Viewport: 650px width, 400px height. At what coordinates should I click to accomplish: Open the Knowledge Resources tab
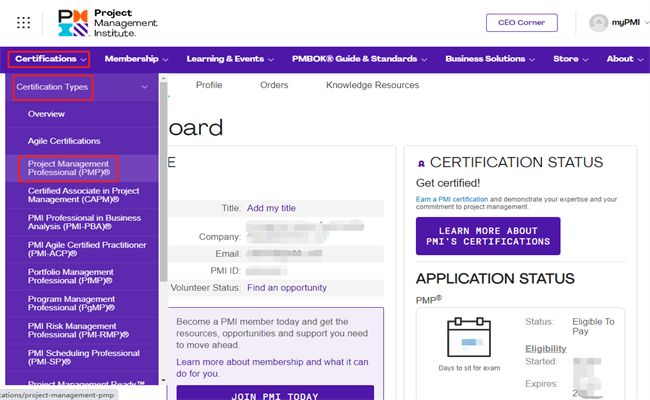372,85
